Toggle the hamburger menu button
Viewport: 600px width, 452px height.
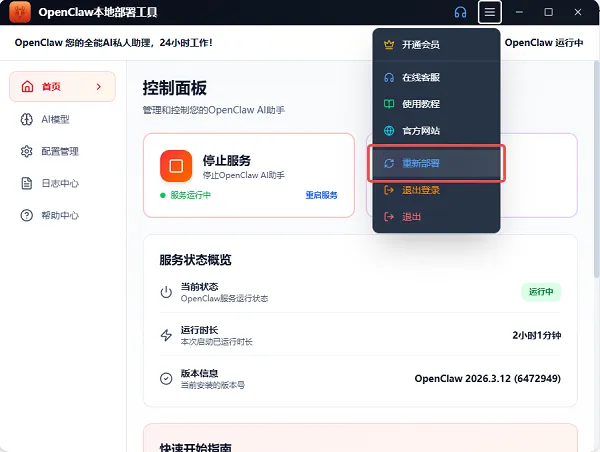point(490,12)
